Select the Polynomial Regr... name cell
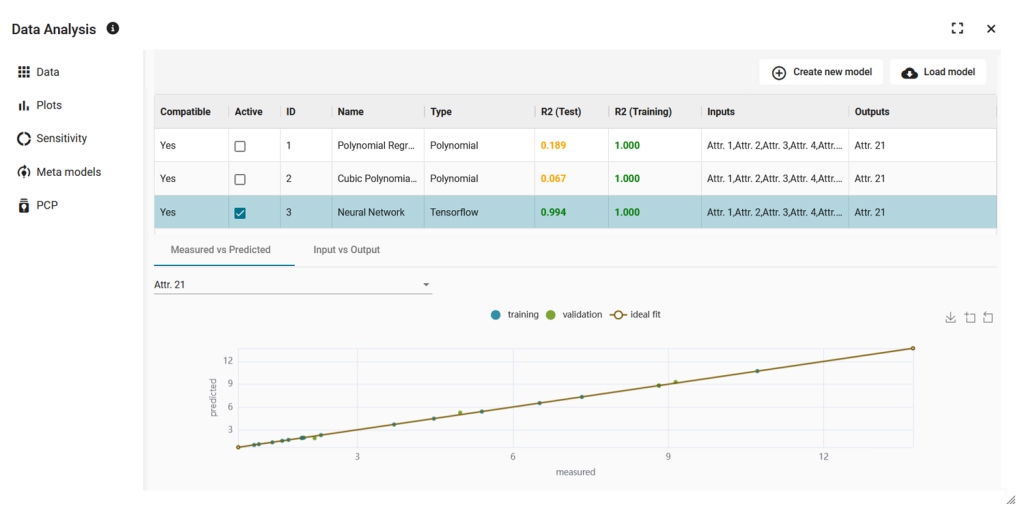Image resolution: width=1024 pixels, height=517 pixels. point(378,146)
